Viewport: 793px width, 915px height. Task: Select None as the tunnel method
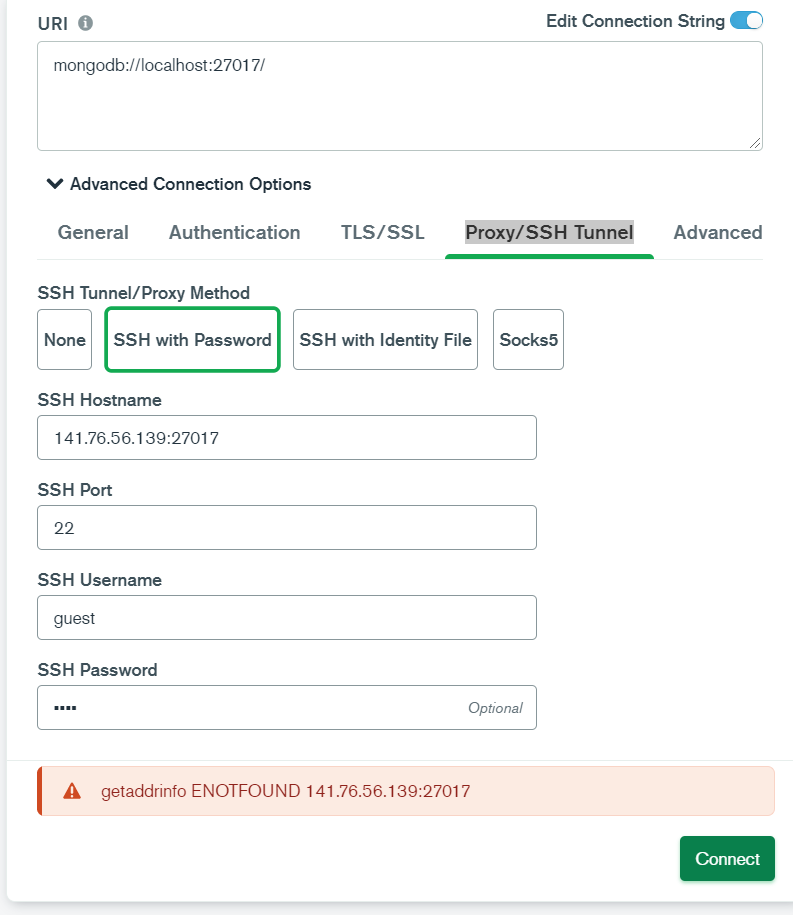[x=65, y=340]
